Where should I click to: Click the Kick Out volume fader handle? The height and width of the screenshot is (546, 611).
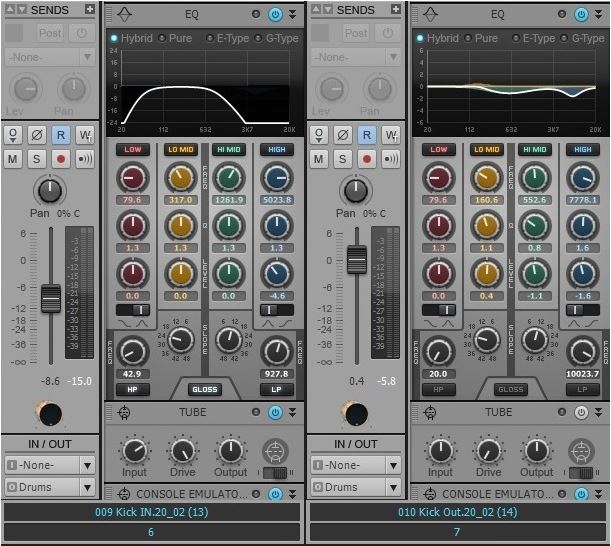(357, 260)
